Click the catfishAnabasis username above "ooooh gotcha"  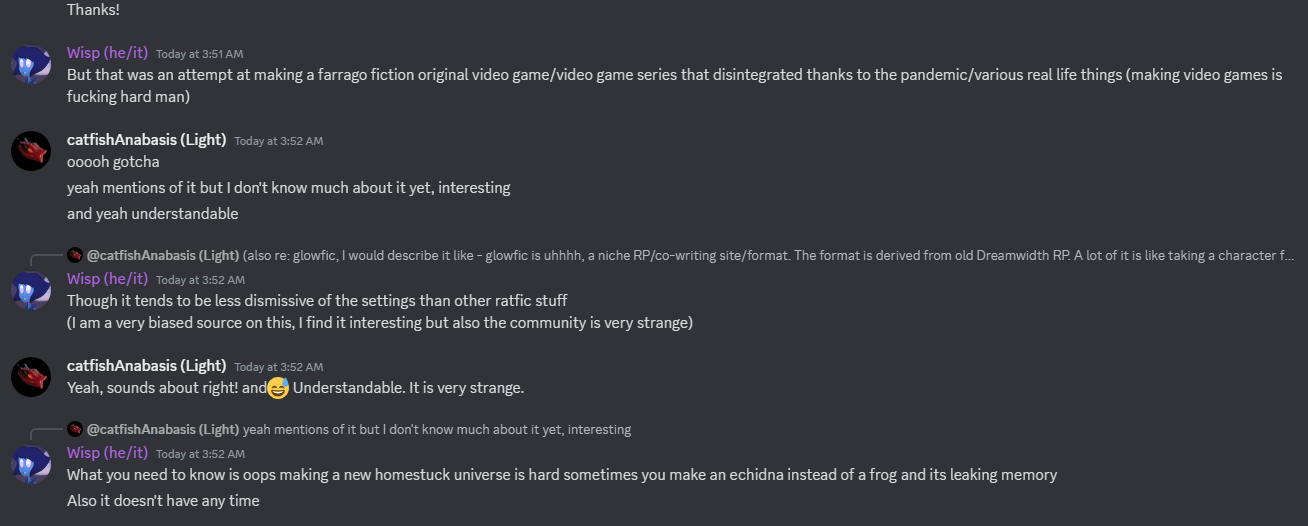click(146, 140)
